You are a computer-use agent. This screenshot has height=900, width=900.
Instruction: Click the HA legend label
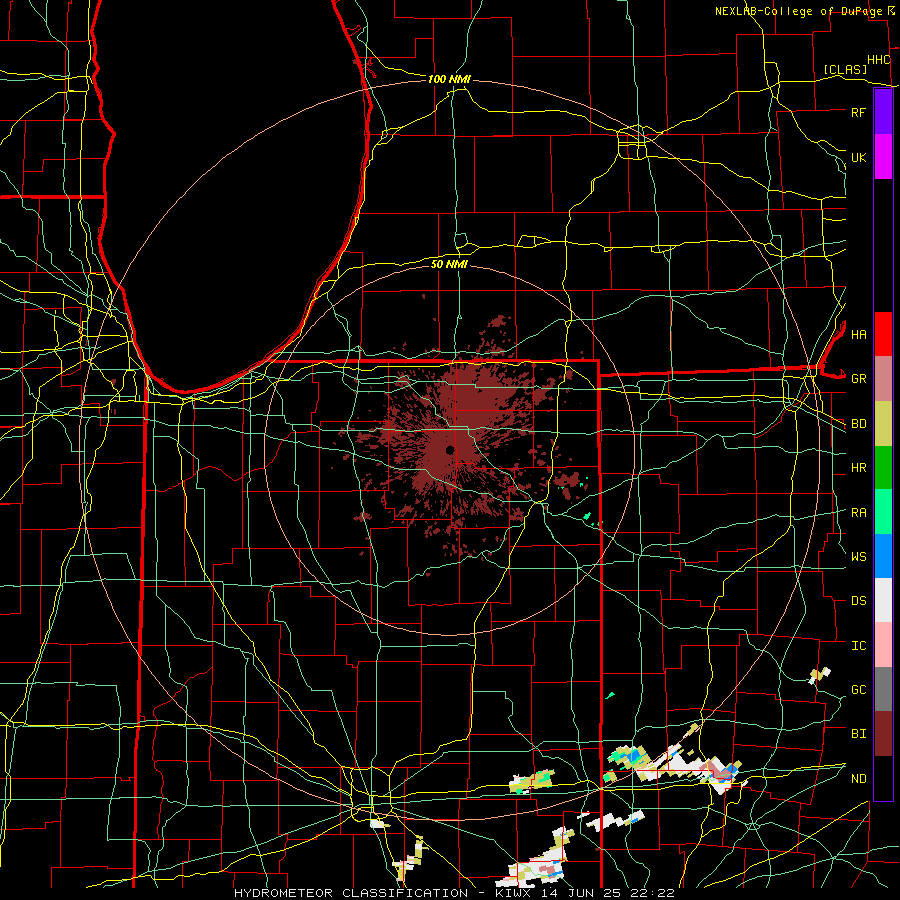[858, 334]
